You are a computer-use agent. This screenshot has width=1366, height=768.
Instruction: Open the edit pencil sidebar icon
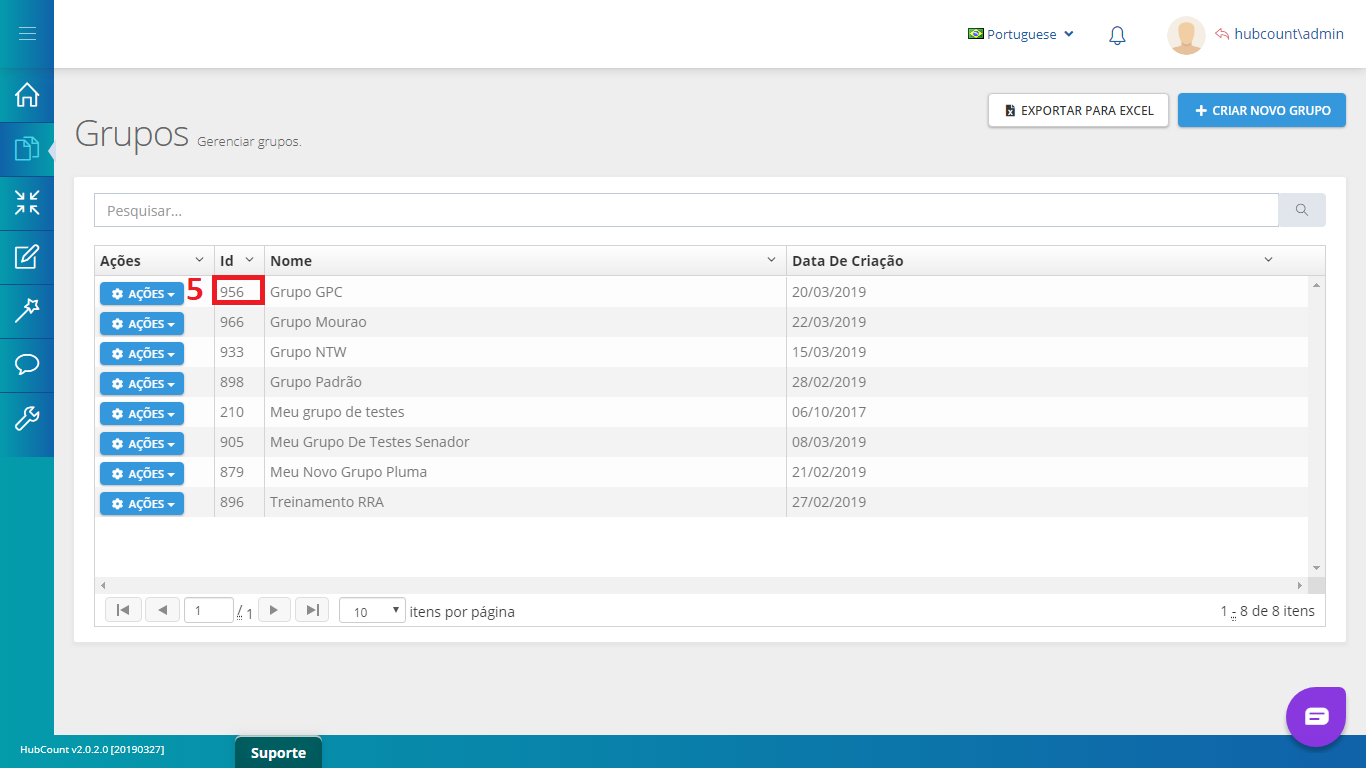click(27, 257)
